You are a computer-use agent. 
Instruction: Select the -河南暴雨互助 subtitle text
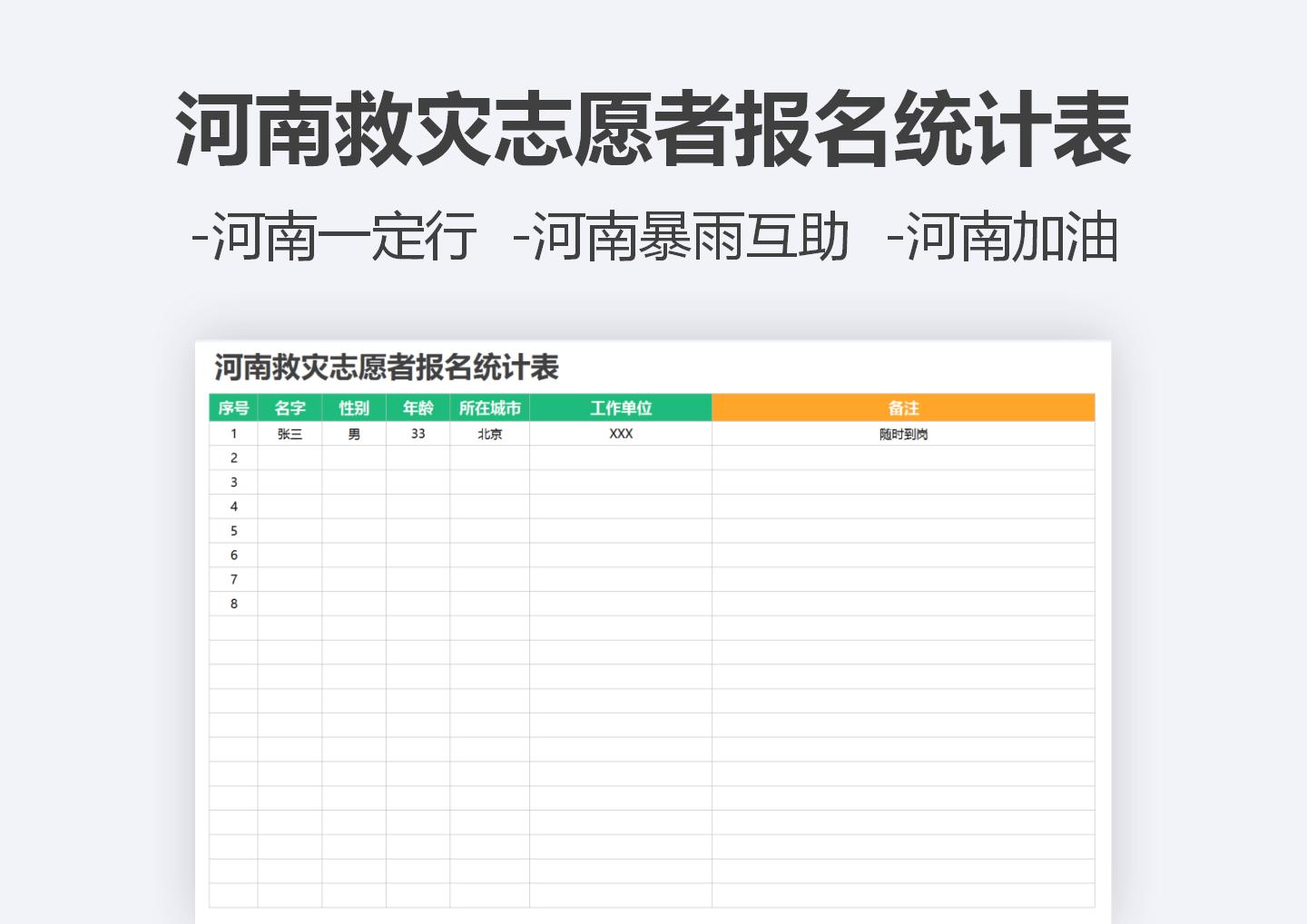pos(678,235)
